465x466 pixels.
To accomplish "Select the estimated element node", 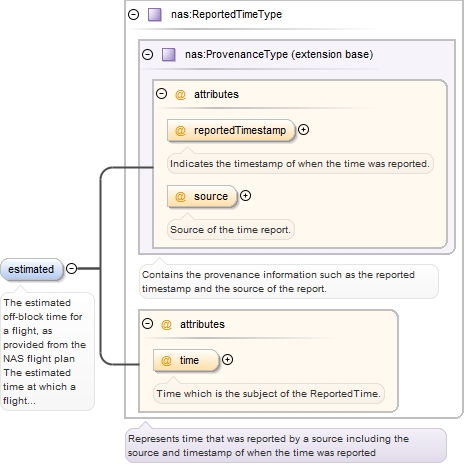I will pyautogui.click(x=32, y=269).
